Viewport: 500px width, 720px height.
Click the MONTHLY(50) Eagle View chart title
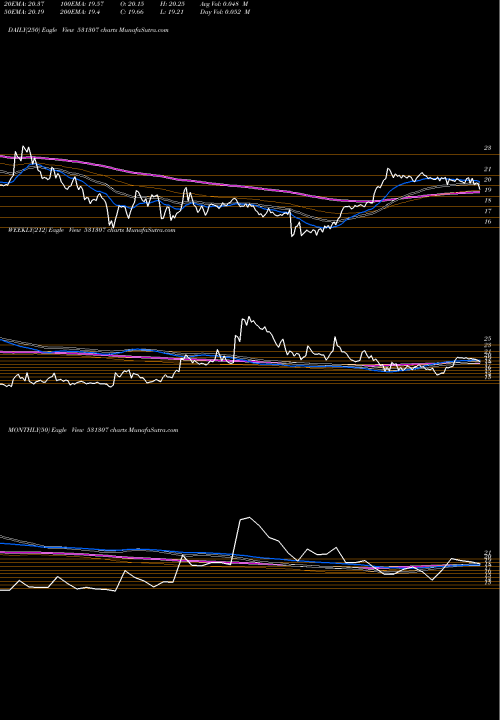point(93,430)
